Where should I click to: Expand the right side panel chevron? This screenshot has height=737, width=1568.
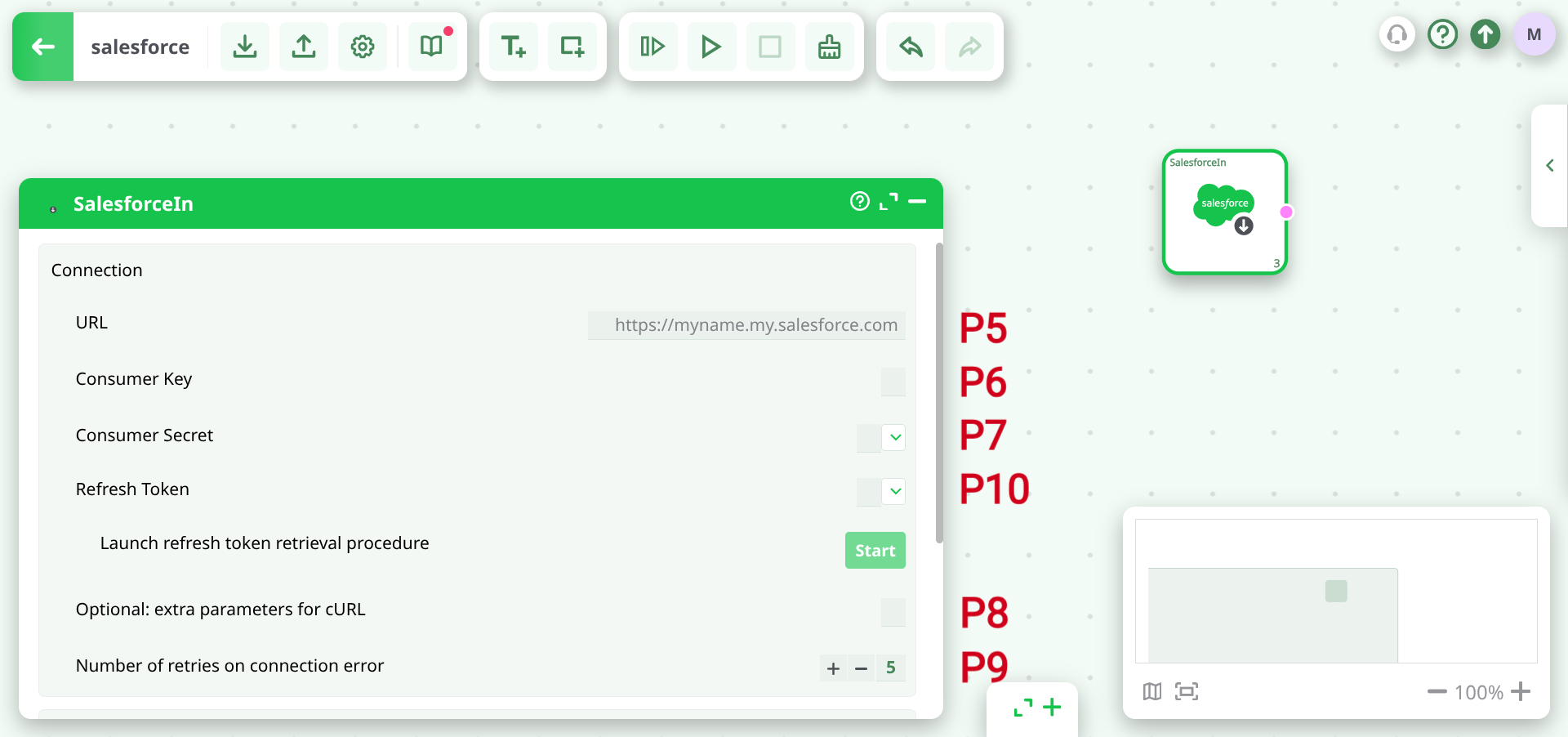pos(1550,166)
